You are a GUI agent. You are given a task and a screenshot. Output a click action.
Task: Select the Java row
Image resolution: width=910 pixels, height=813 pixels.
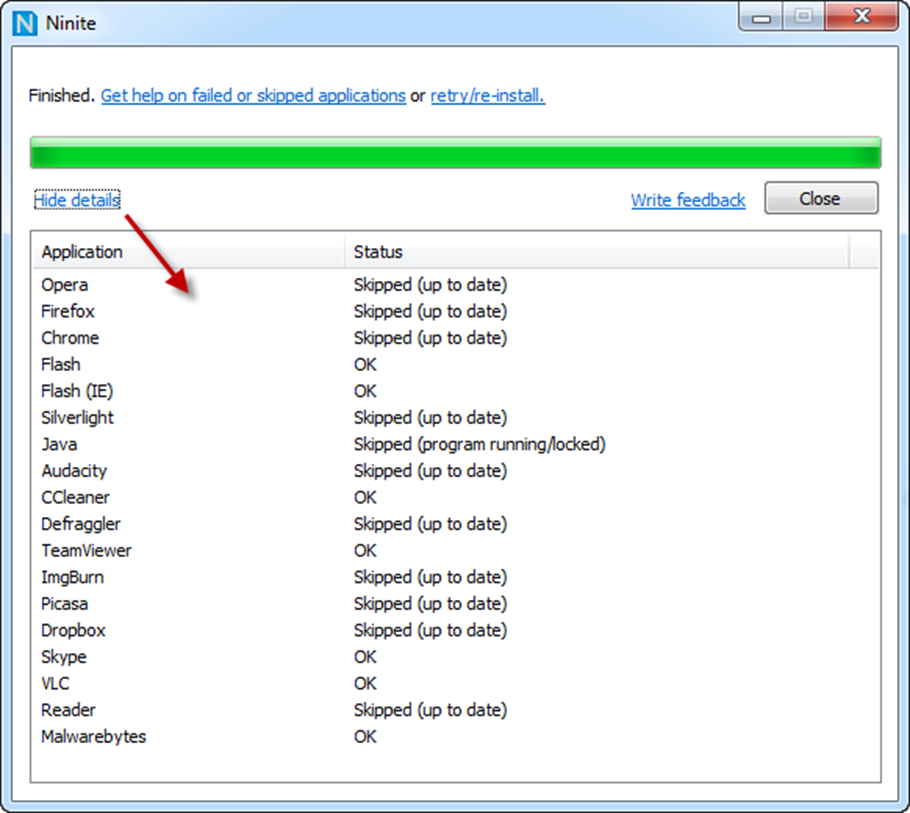[456, 445]
